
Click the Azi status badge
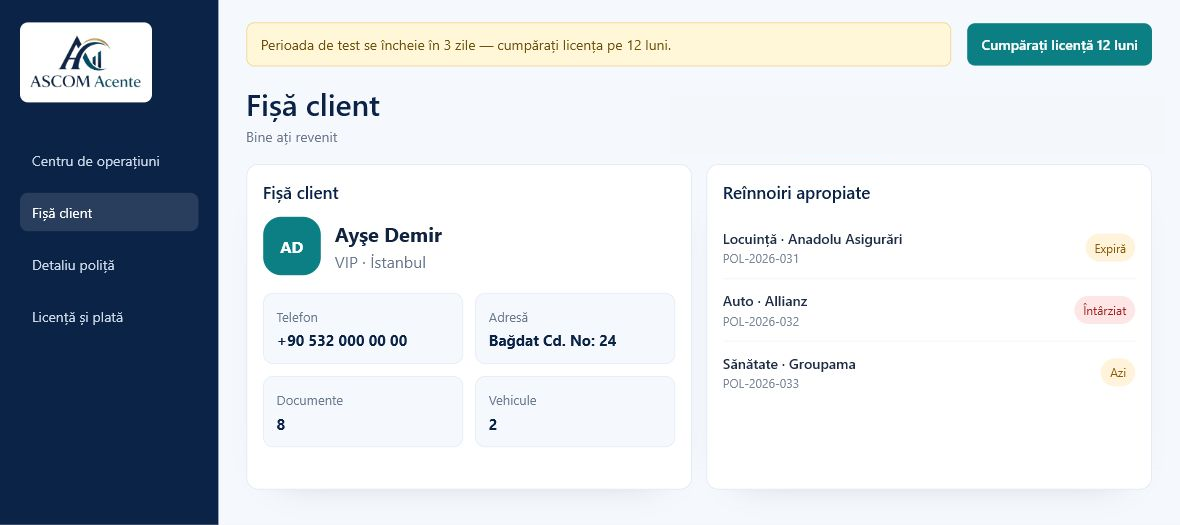pyautogui.click(x=1118, y=372)
